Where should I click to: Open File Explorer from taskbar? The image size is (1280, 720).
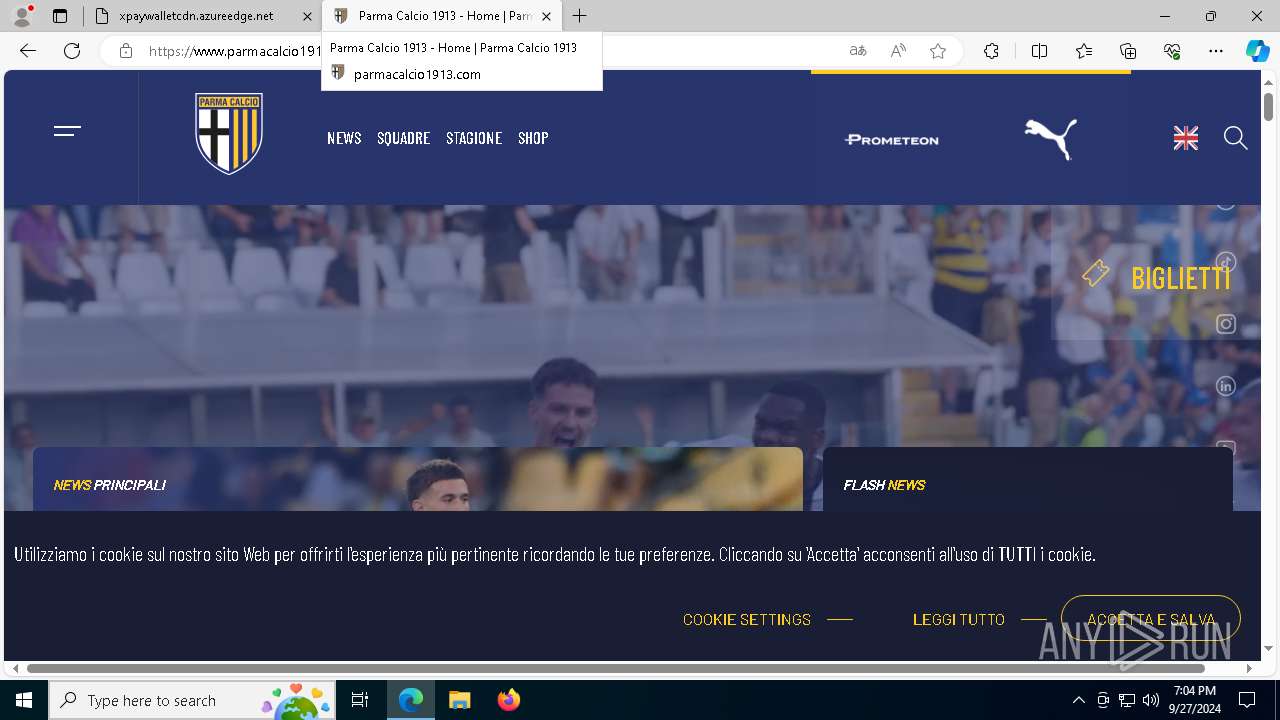coord(459,700)
